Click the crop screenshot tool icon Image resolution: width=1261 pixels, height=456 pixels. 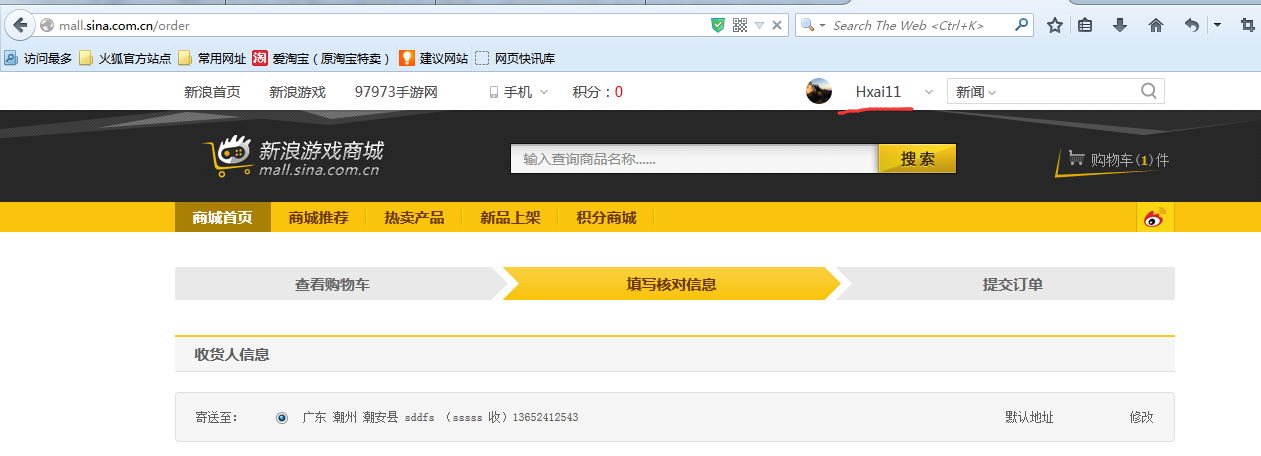point(1248,25)
